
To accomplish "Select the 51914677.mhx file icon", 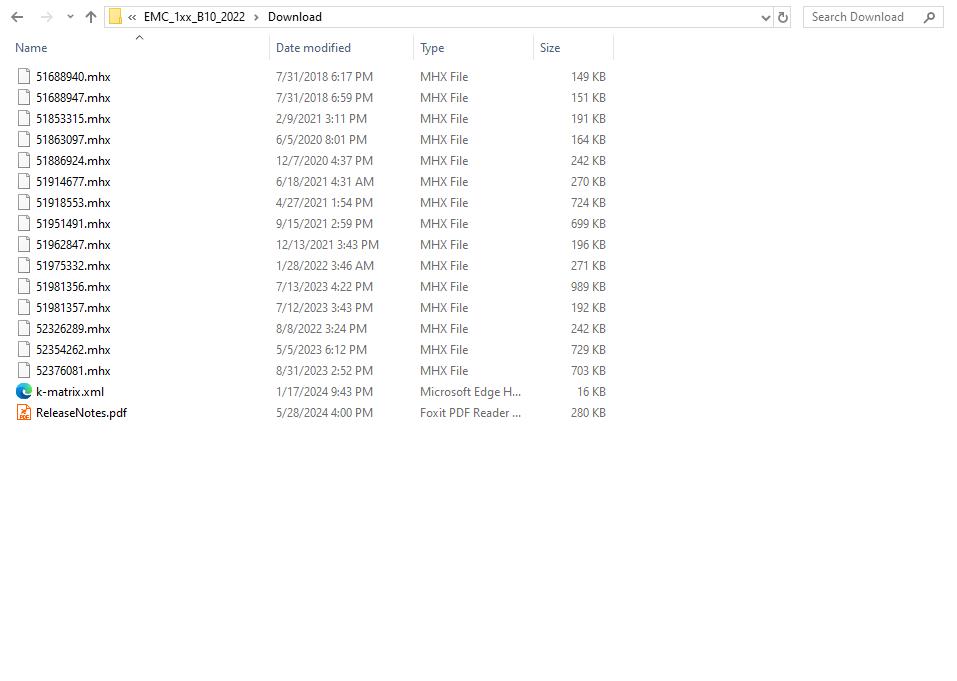I will 24,181.
